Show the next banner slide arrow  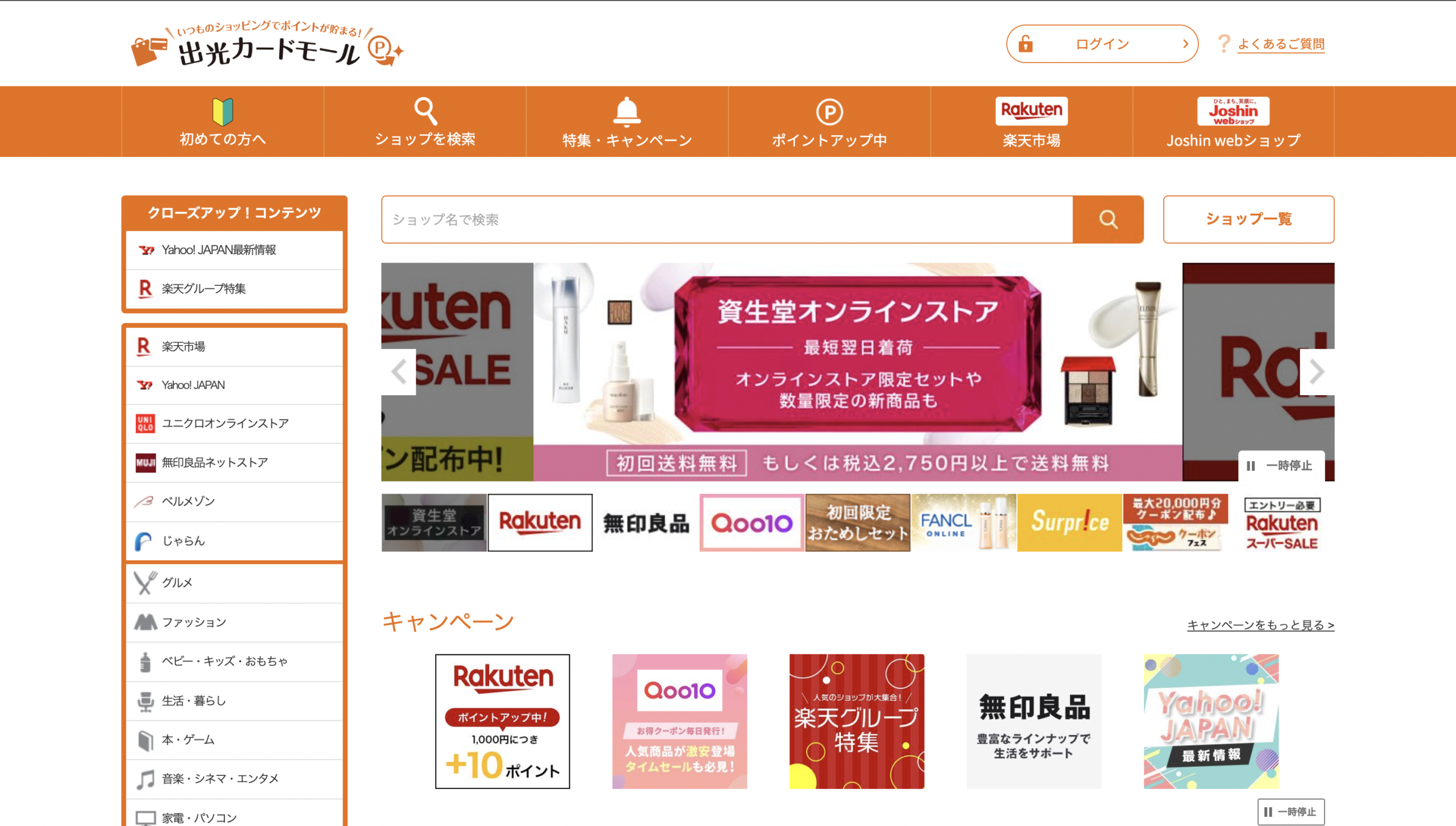[x=1317, y=372]
